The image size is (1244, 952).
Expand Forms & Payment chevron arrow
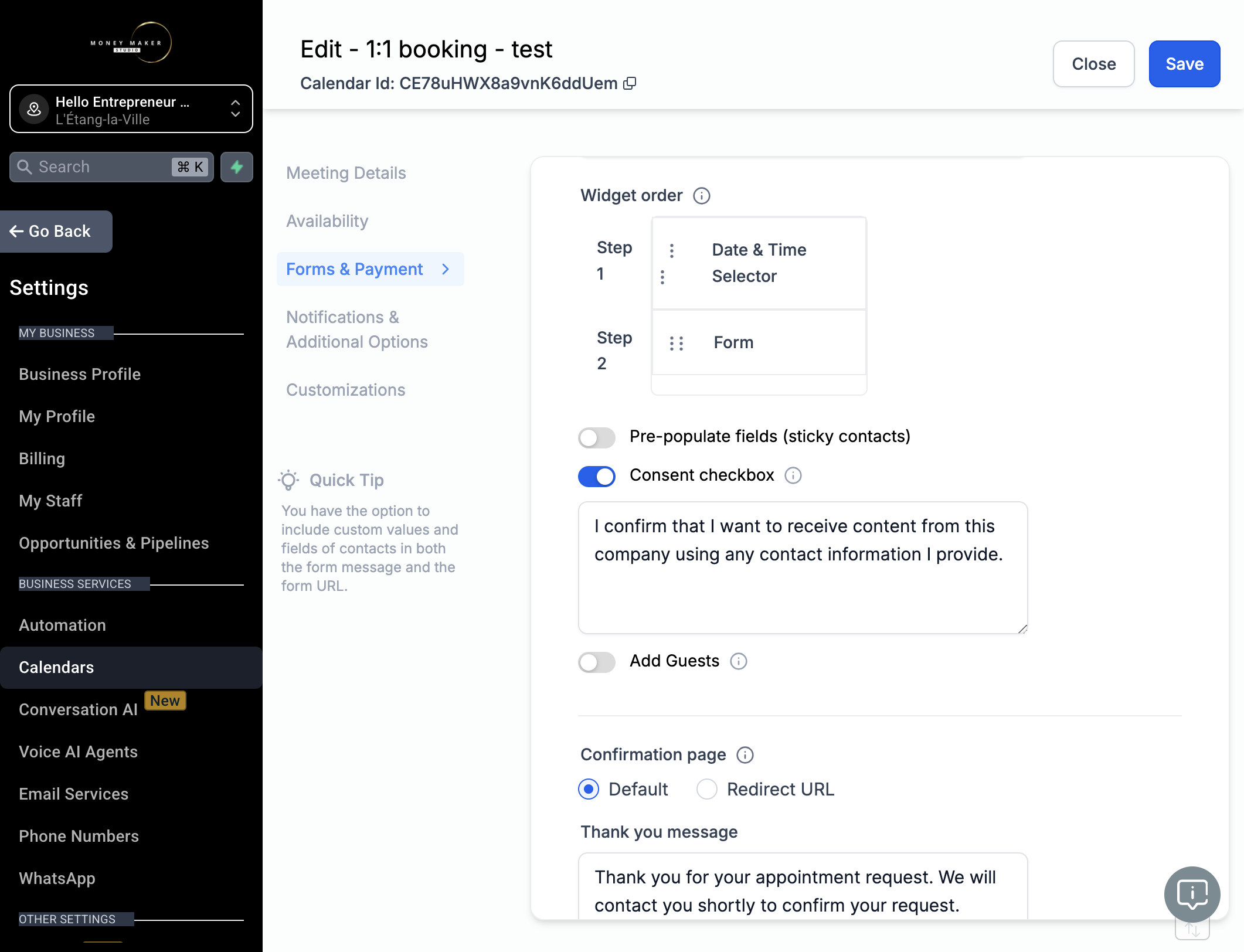point(446,269)
